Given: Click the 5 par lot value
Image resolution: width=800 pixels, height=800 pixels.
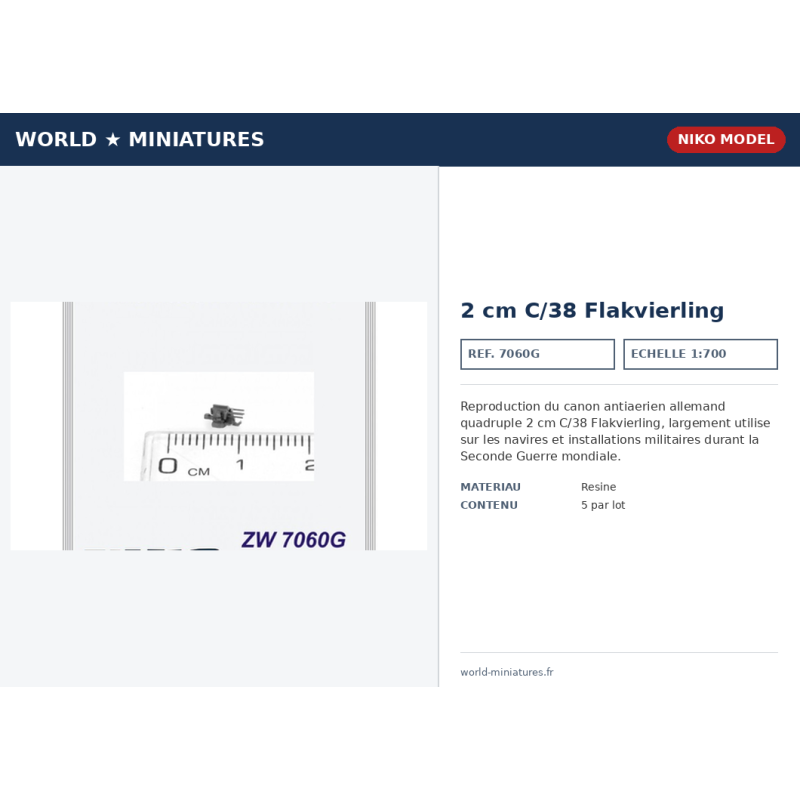Looking at the screenshot, I should tap(603, 505).
